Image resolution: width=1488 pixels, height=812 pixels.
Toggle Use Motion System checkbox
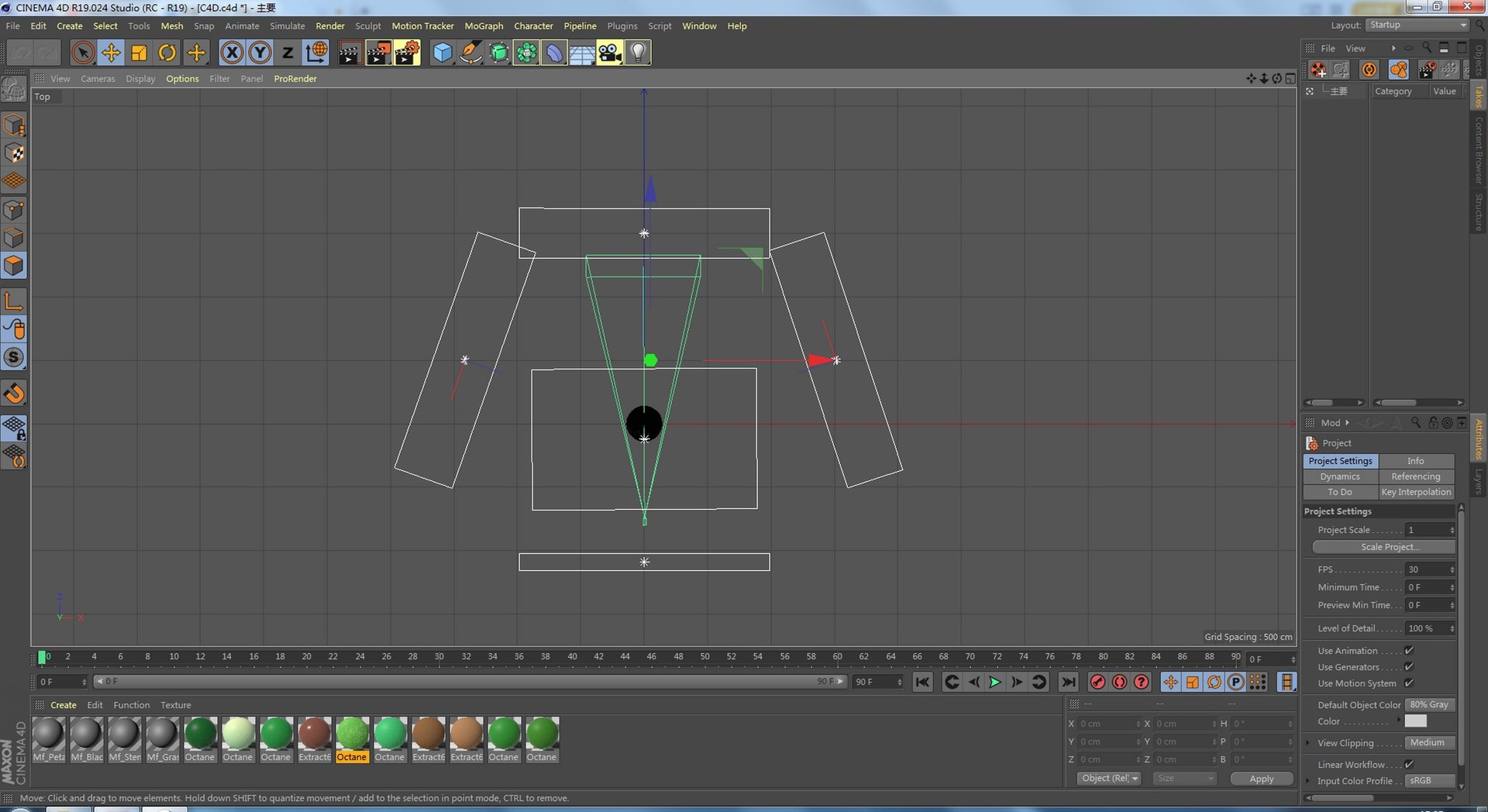1409,683
